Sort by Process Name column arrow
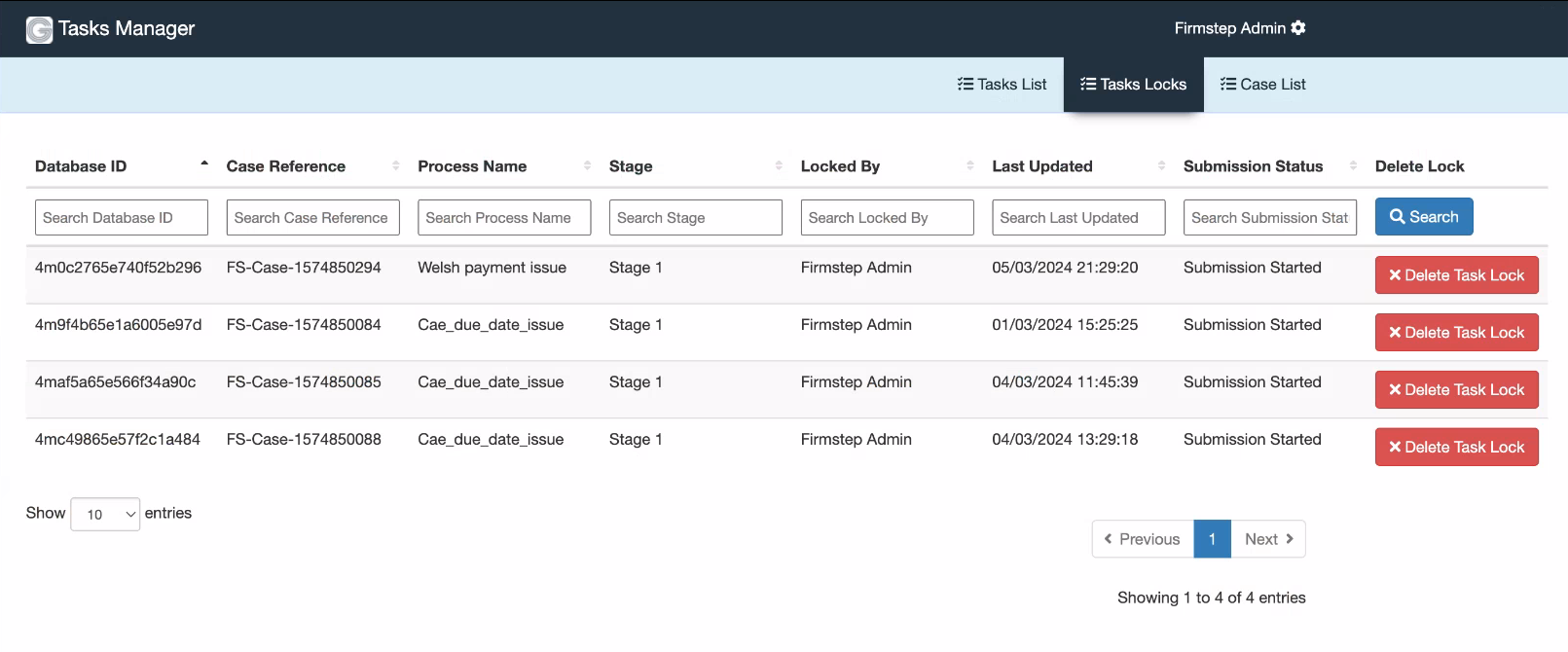The height and width of the screenshot is (652, 1568). click(587, 165)
